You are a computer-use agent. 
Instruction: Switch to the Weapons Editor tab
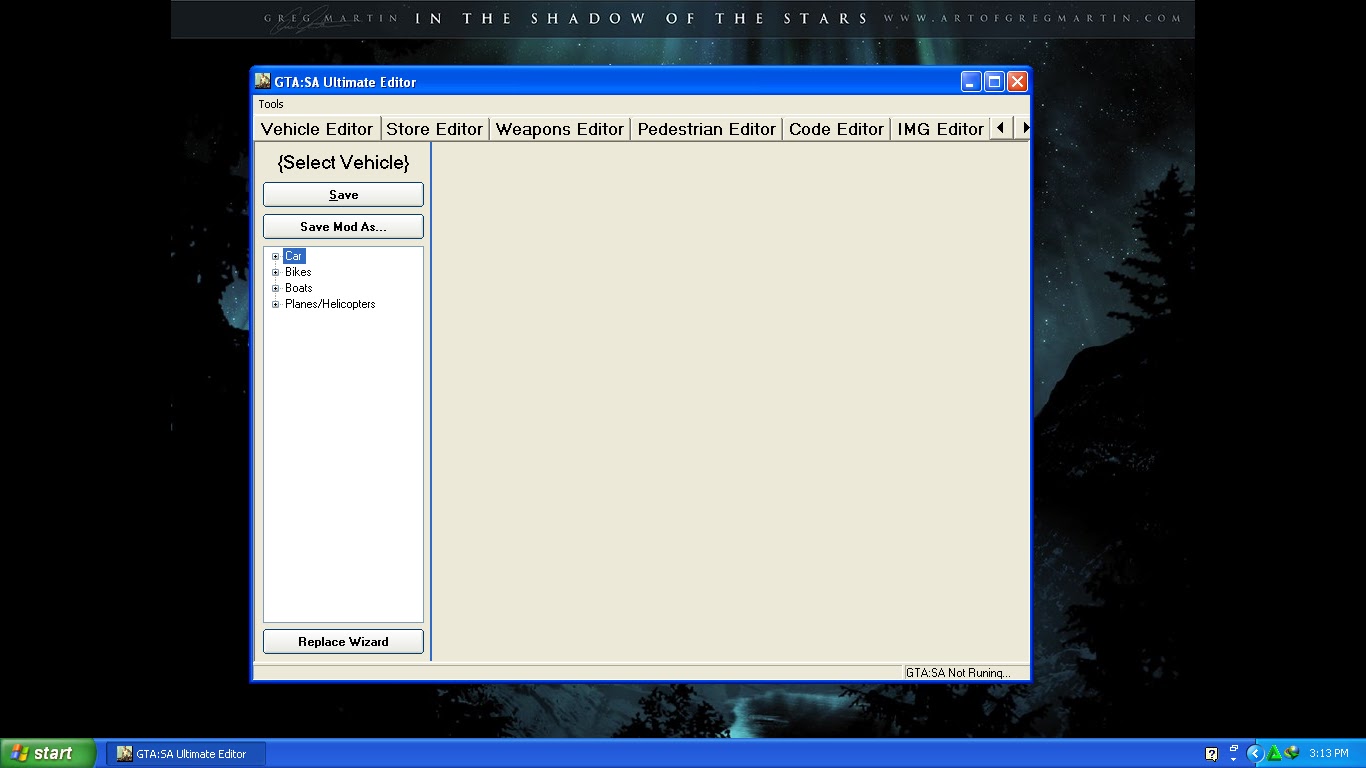[560, 129]
